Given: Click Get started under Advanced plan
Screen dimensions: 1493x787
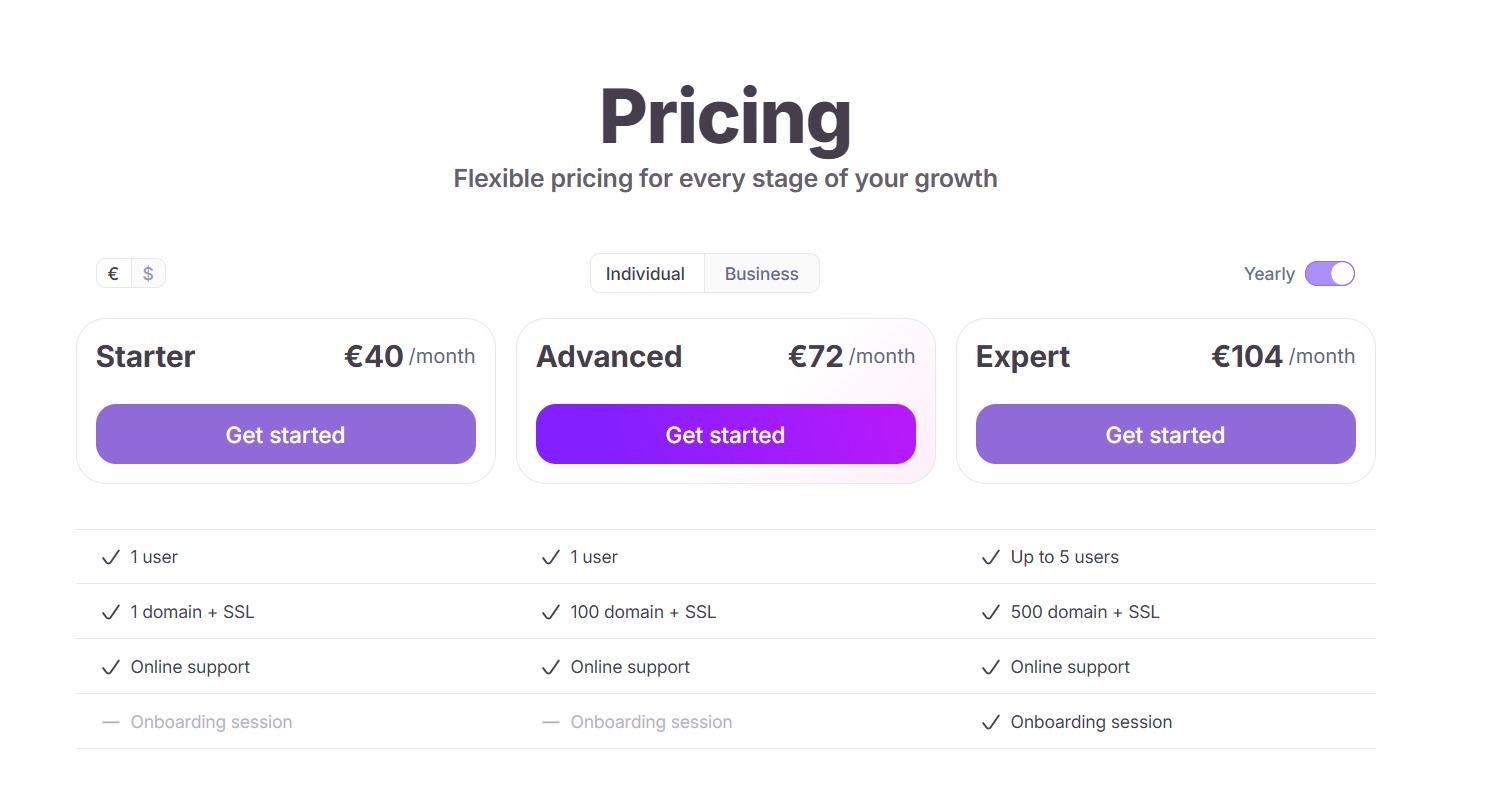Looking at the screenshot, I should click(726, 434).
